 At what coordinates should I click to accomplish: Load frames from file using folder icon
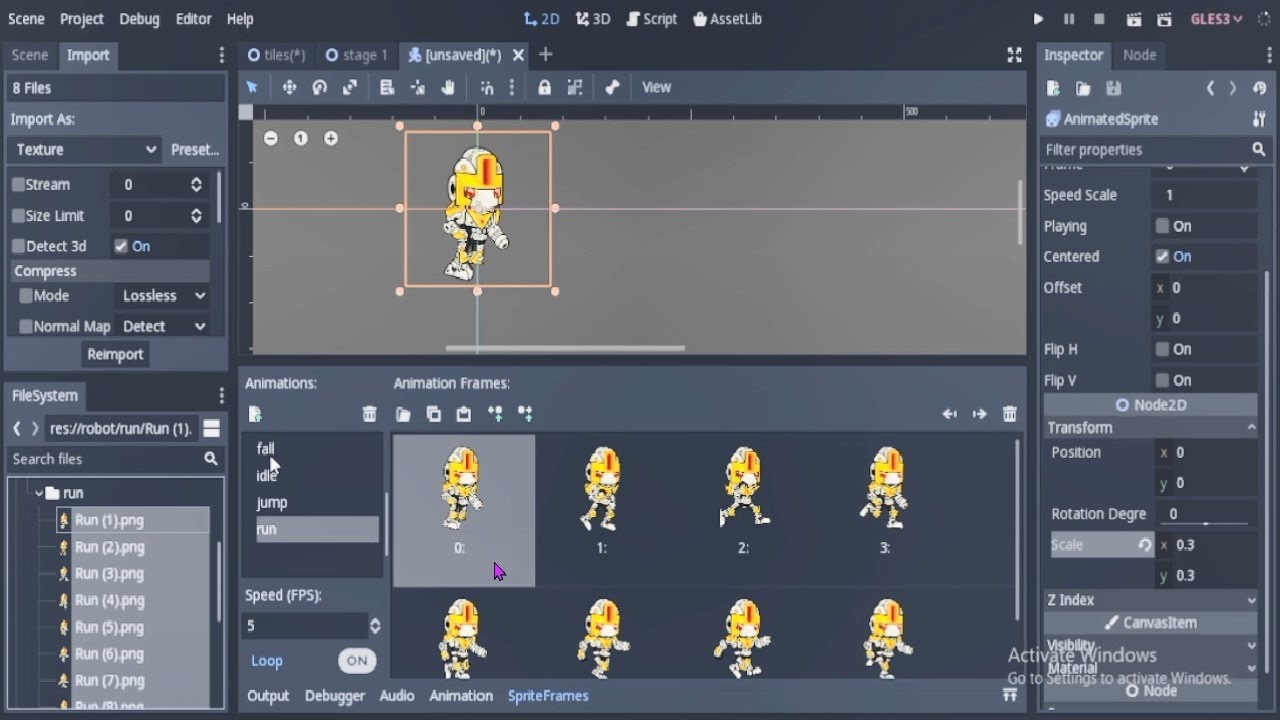[403, 414]
